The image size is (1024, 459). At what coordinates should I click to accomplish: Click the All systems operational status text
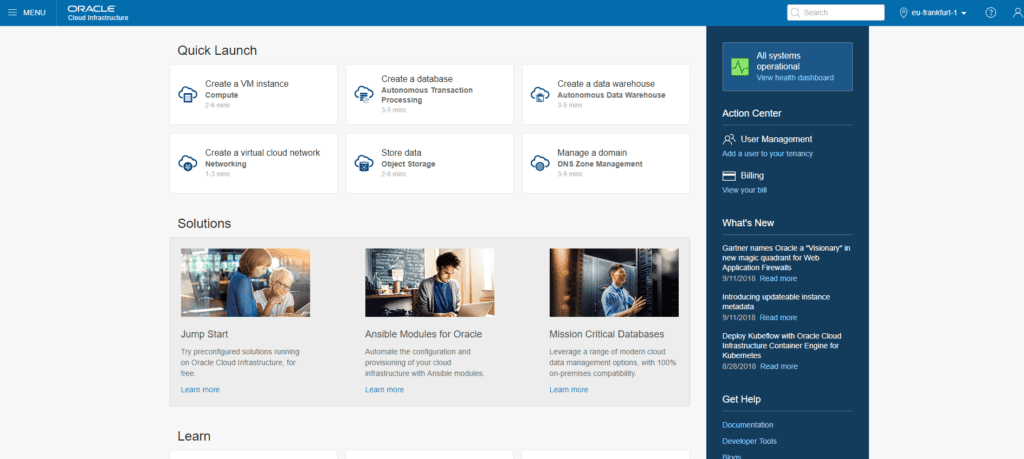(778, 61)
